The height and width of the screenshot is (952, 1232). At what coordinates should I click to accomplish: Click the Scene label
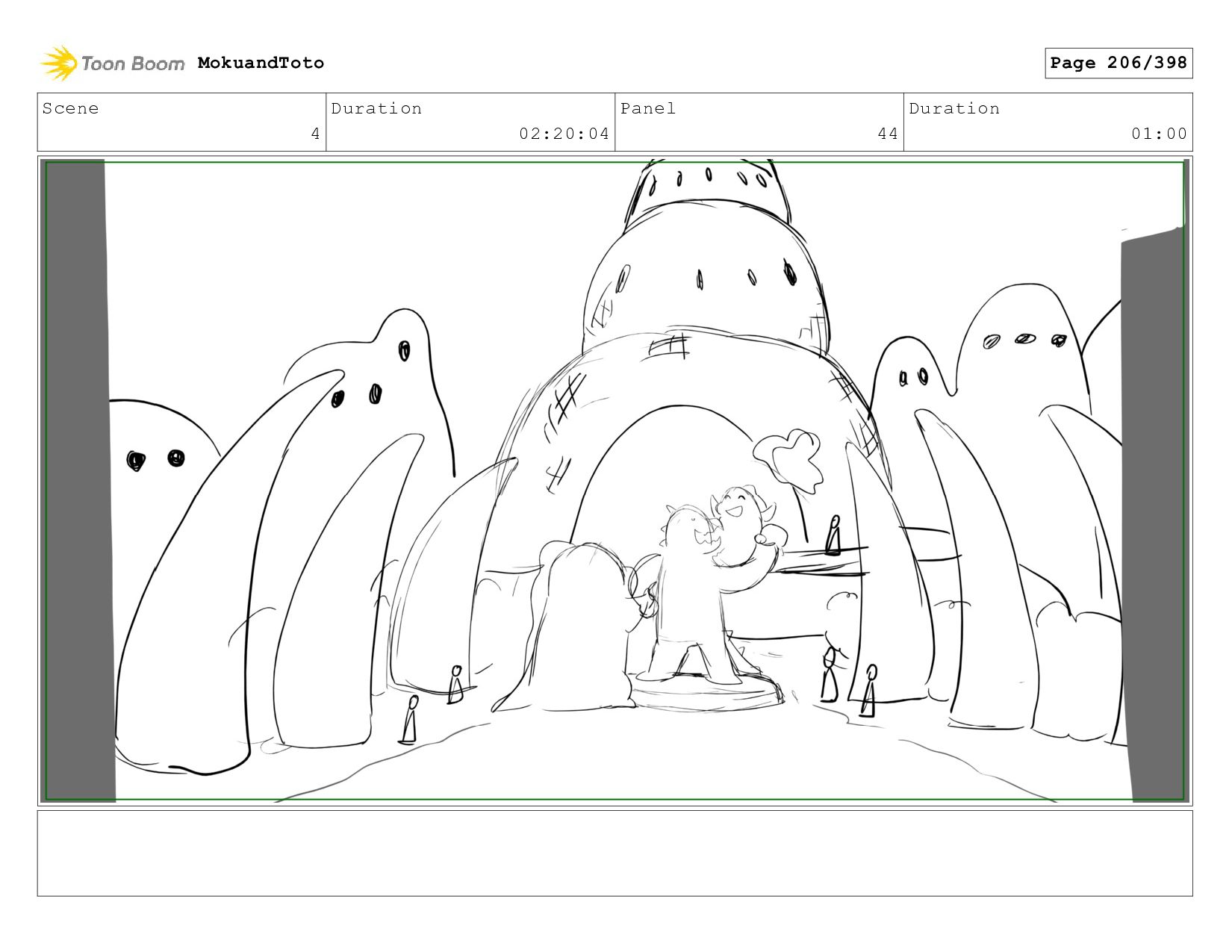(x=70, y=108)
